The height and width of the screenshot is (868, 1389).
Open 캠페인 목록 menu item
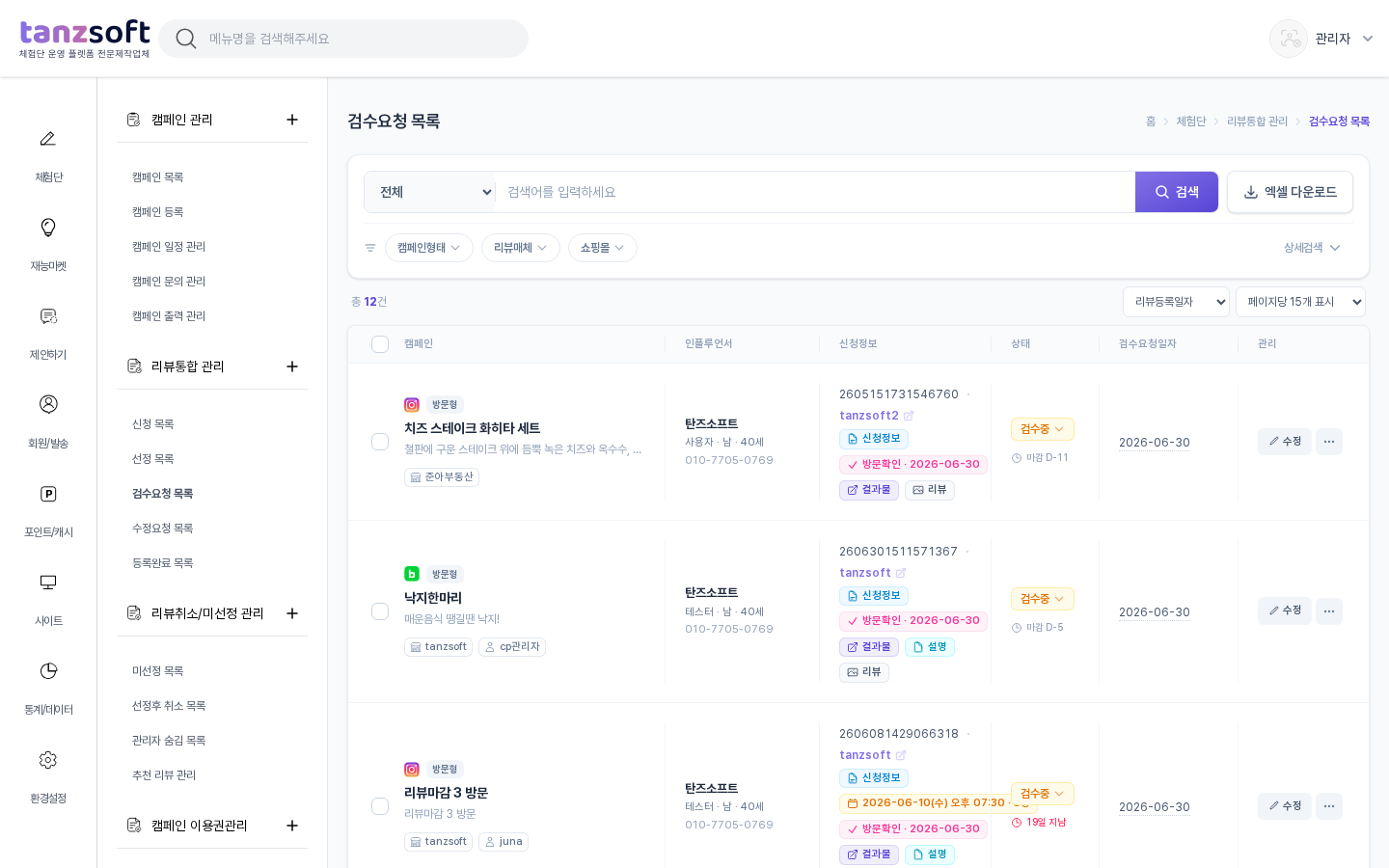pos(158,177)
